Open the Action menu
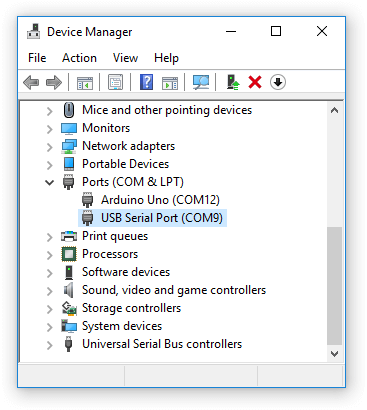Viewport: 367px width, 410px height. [x=79, y=58]
